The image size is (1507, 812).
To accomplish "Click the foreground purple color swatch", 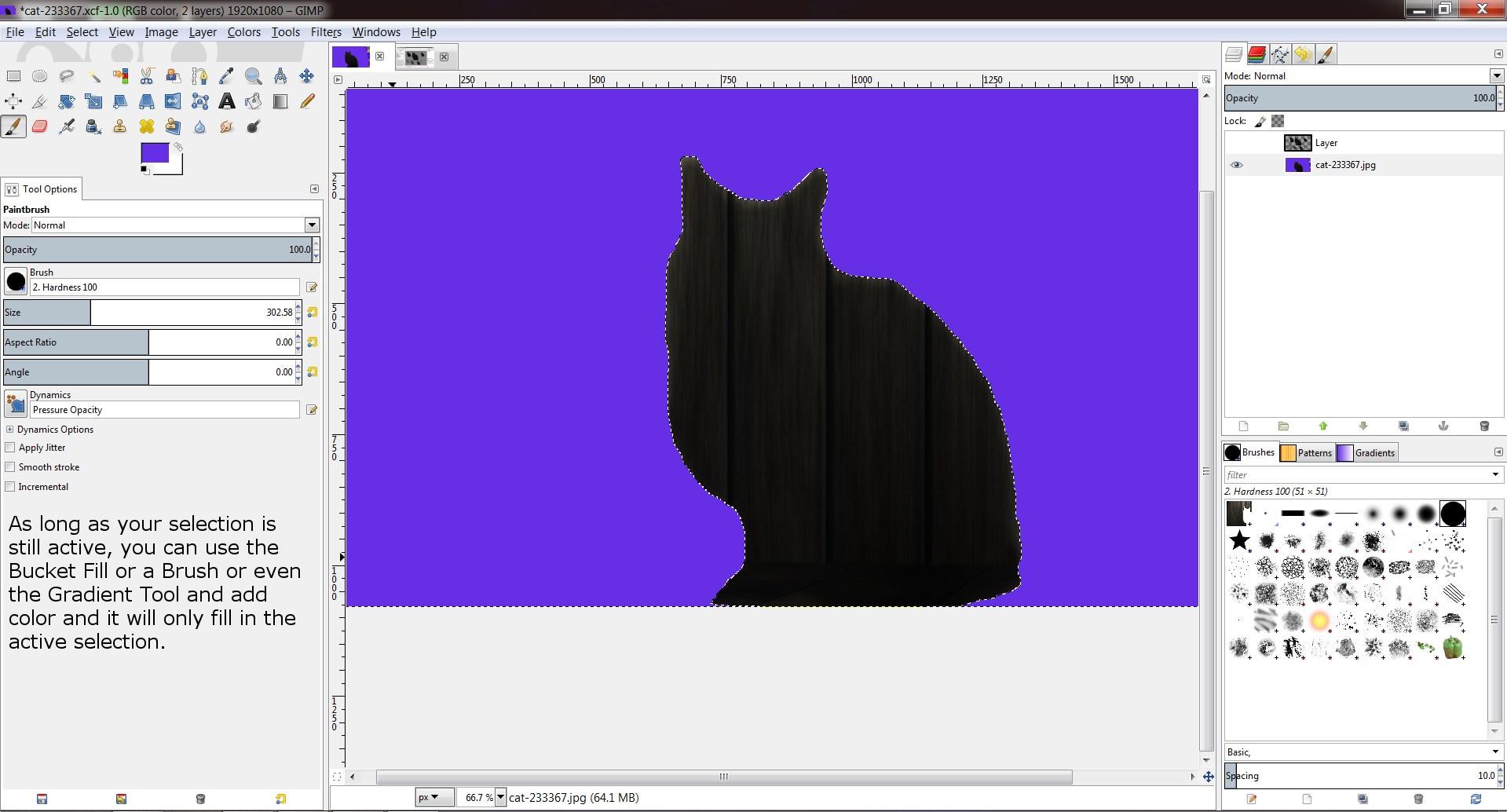I will click(x=153, y=153).
